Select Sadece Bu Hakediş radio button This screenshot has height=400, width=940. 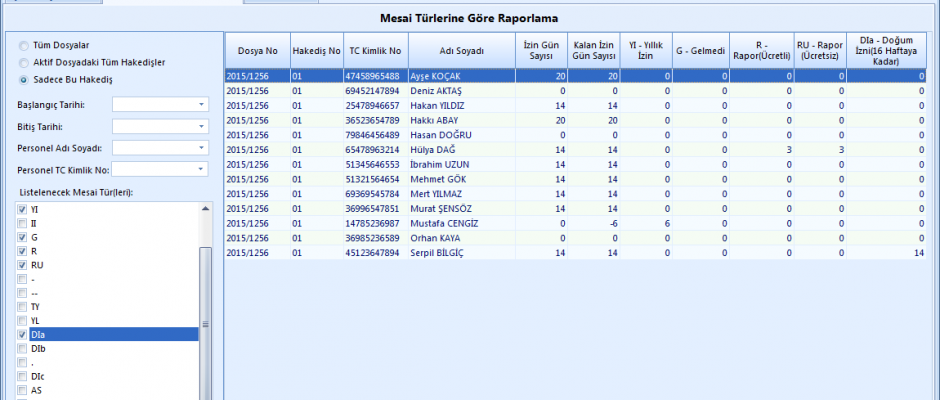coord(24,78)
